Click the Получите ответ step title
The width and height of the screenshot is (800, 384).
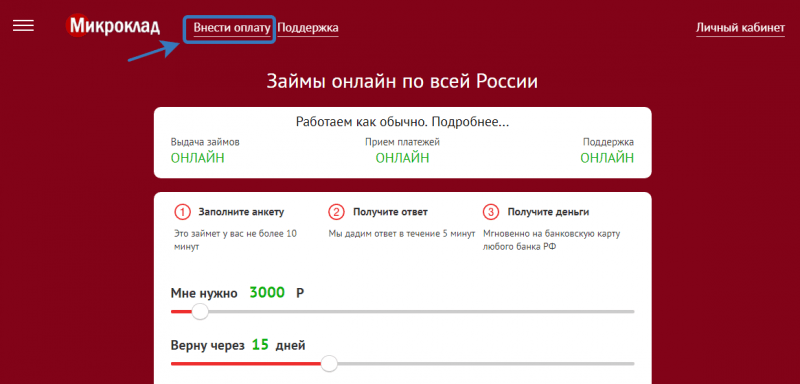(x=390, y=212)
